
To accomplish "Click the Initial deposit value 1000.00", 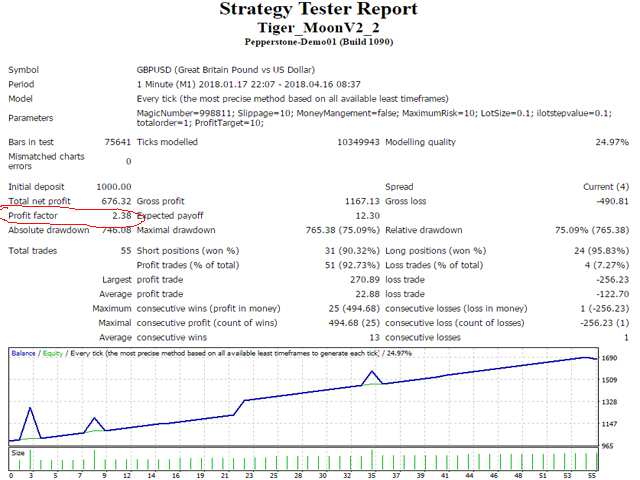I will tap(113, 187).
